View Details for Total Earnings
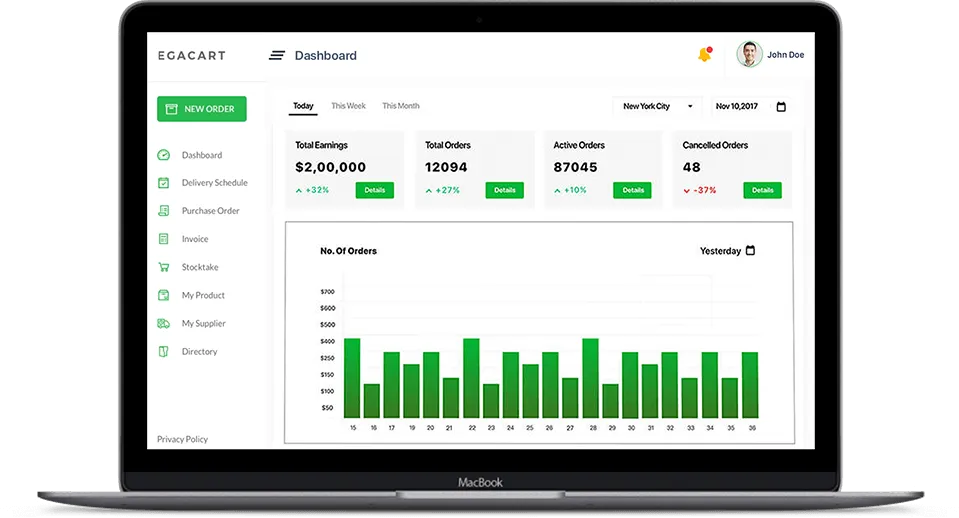Viewport: 959px width, 518px height. [x=375, y=190]
